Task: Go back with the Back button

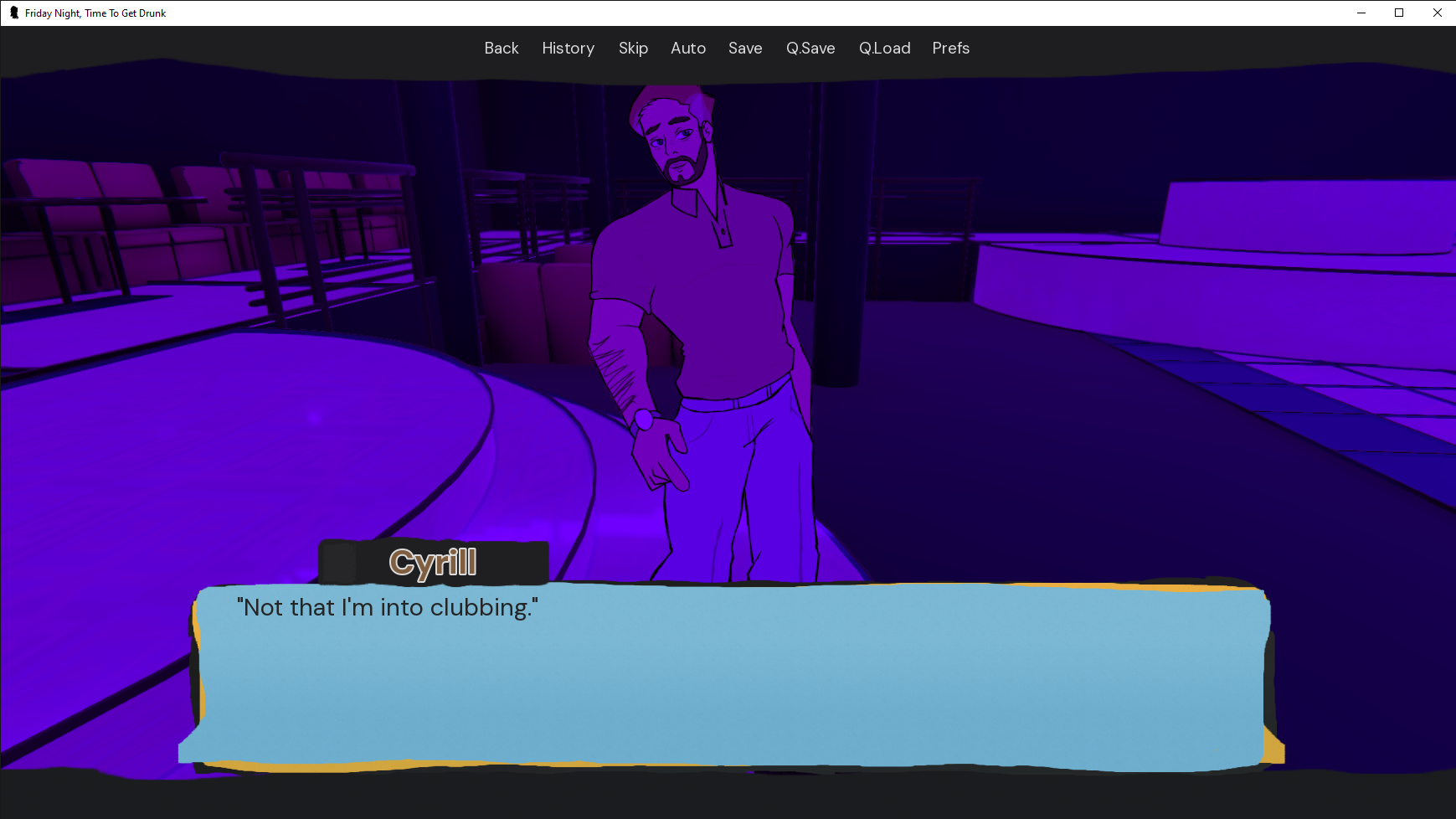Action: pyautogui.click(x=502, y=49)
